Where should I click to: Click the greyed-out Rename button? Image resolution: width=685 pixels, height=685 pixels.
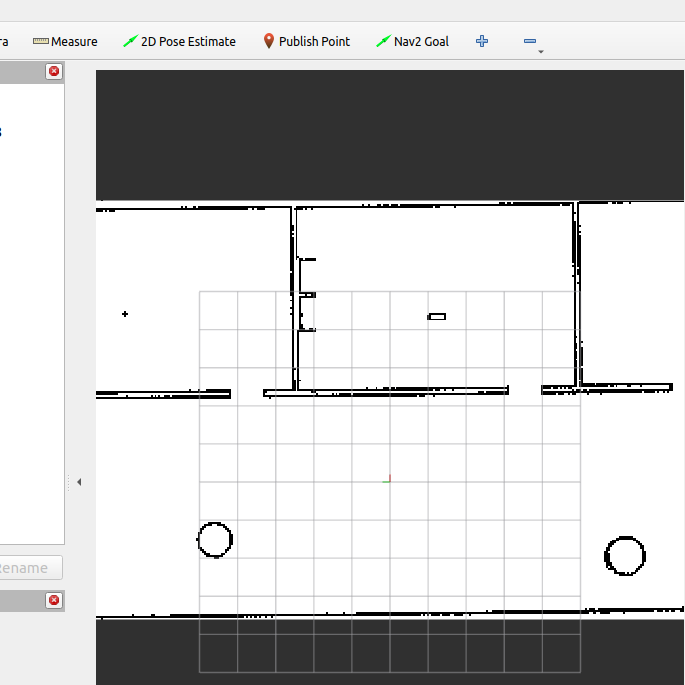[x=31, y=567]
